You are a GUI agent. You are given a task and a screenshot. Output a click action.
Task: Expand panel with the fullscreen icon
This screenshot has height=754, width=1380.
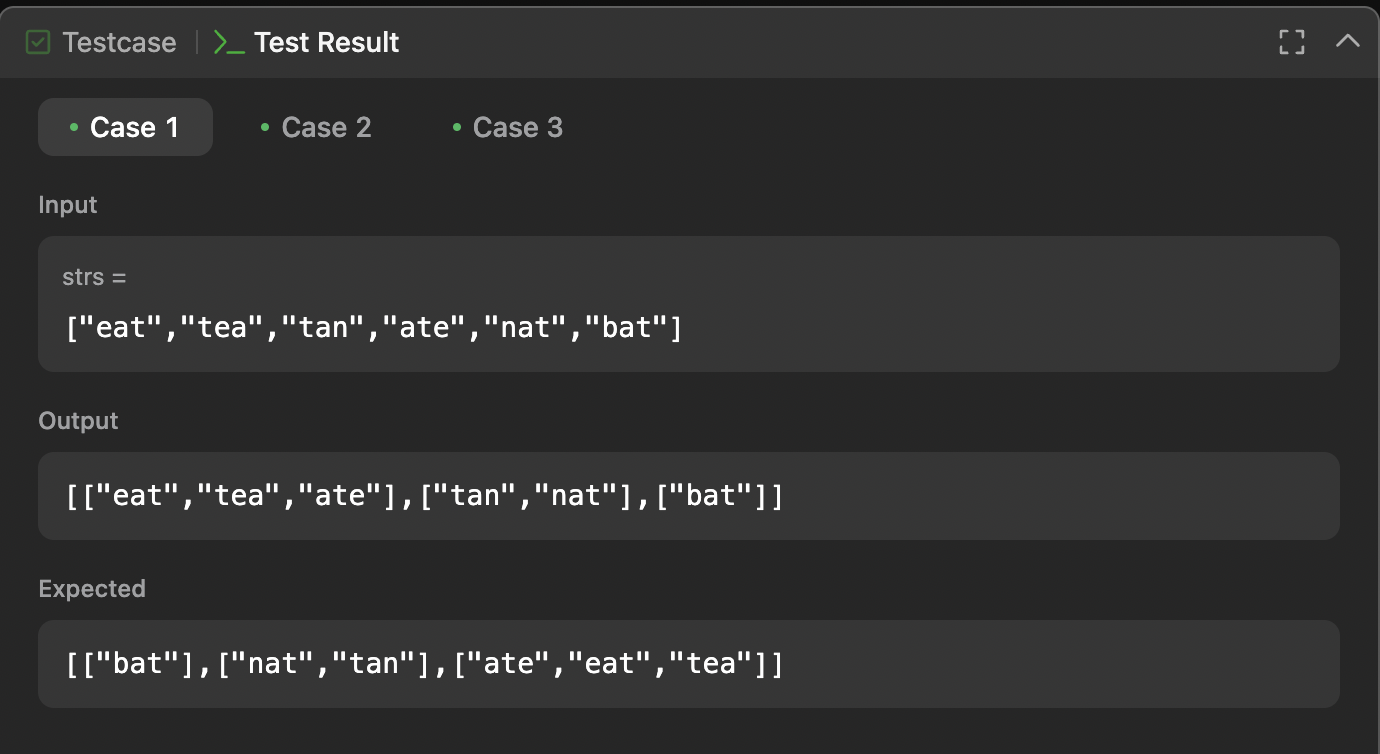pyautogui.click(x=1292, y=42)
